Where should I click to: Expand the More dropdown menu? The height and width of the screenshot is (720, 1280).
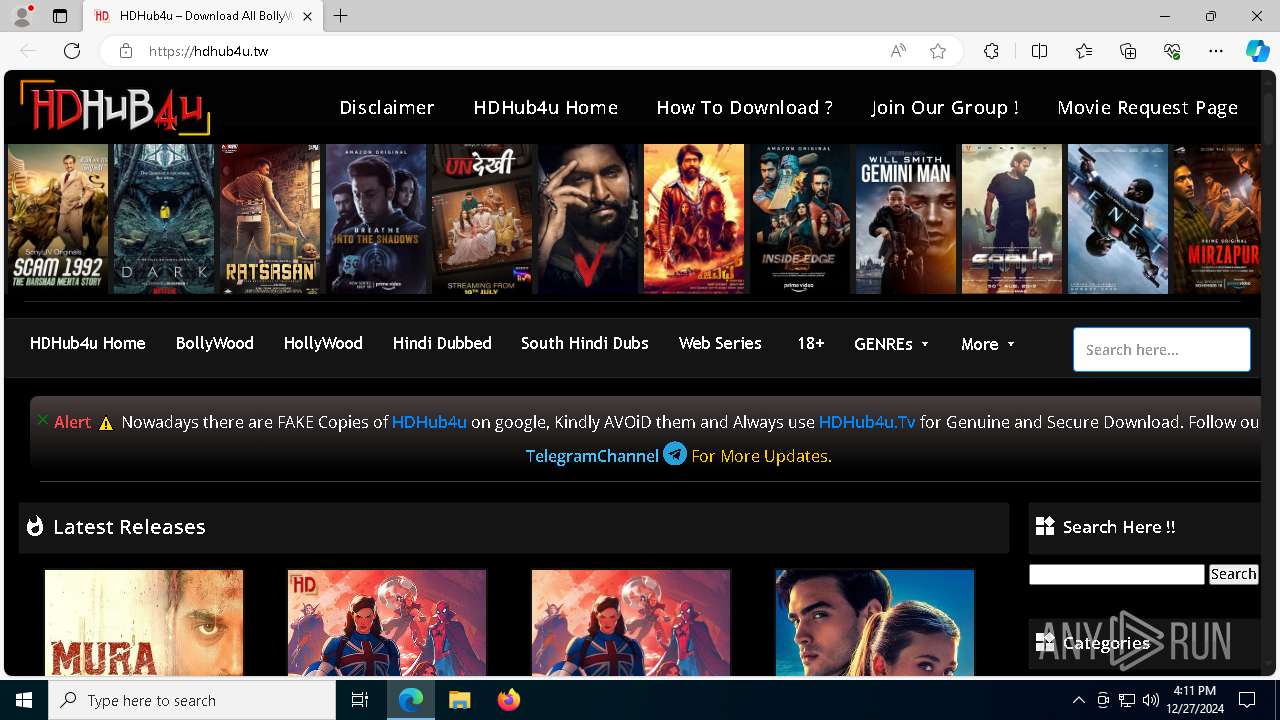[x=988, y=344]
